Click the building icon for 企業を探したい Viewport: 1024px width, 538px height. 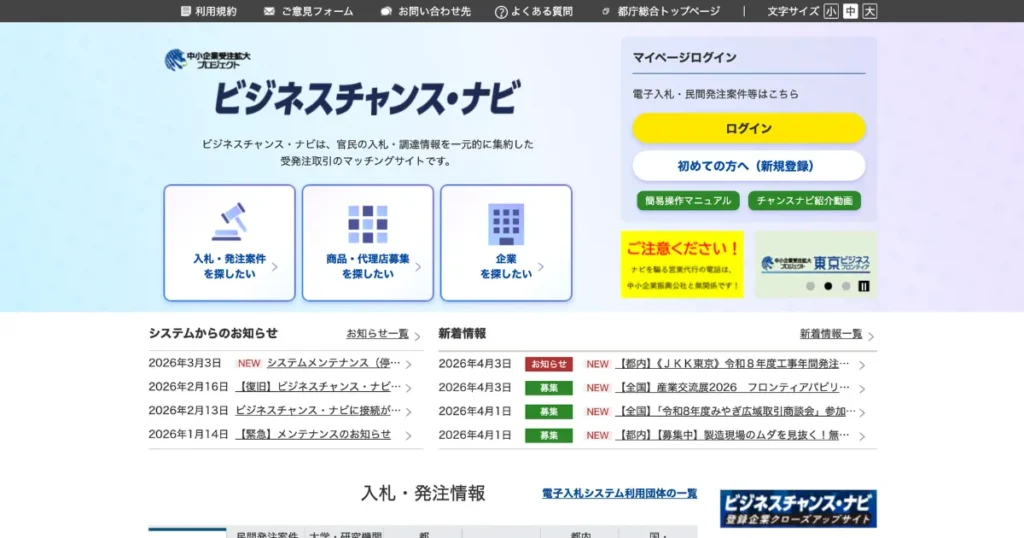pyautogui.click(x=506, y=224)
